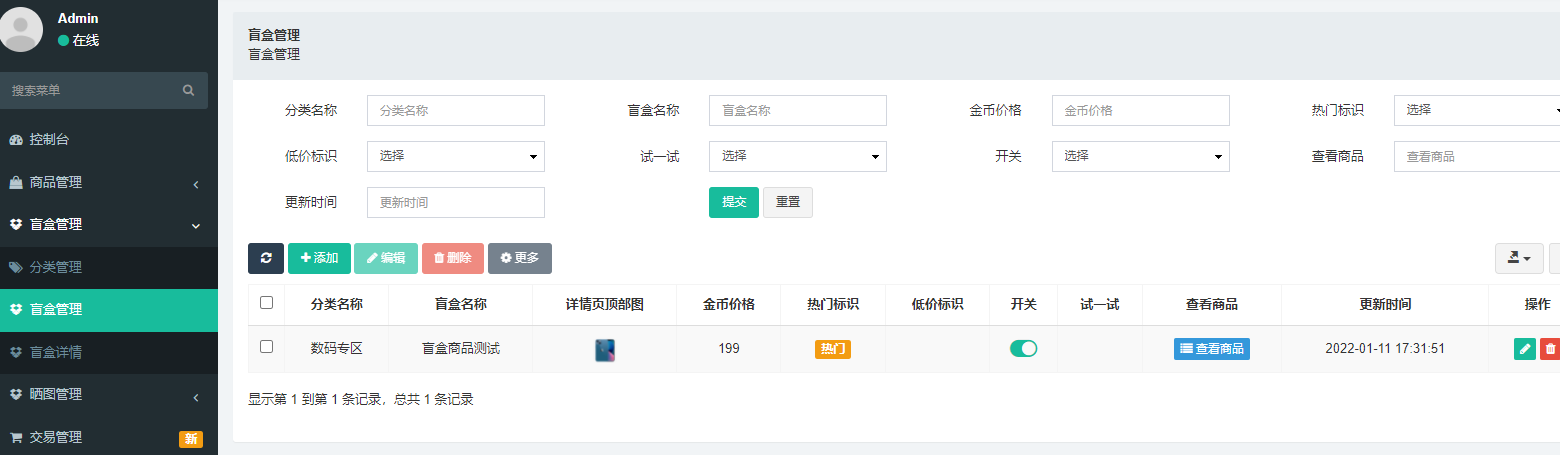1560x455 pixels.
Task: Click the Admin avatar picture
Action: click(22, 29)
